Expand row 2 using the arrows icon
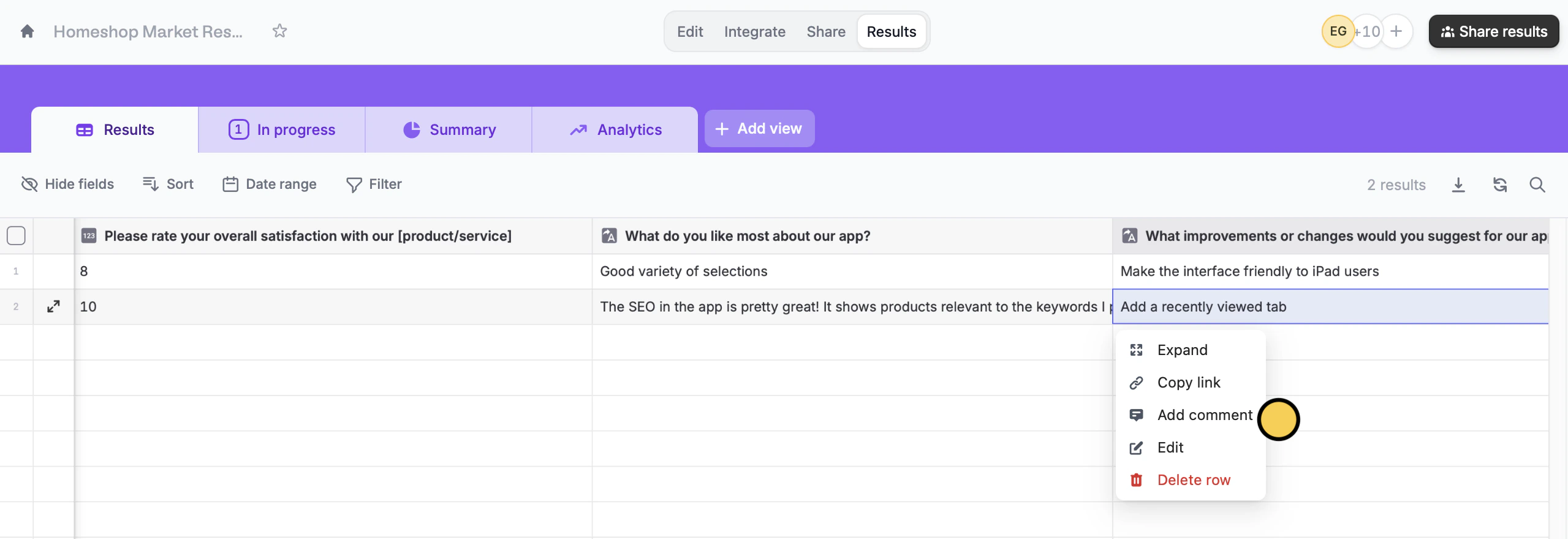The height and width of the screenshot is (539, 1568). [54, 307]
